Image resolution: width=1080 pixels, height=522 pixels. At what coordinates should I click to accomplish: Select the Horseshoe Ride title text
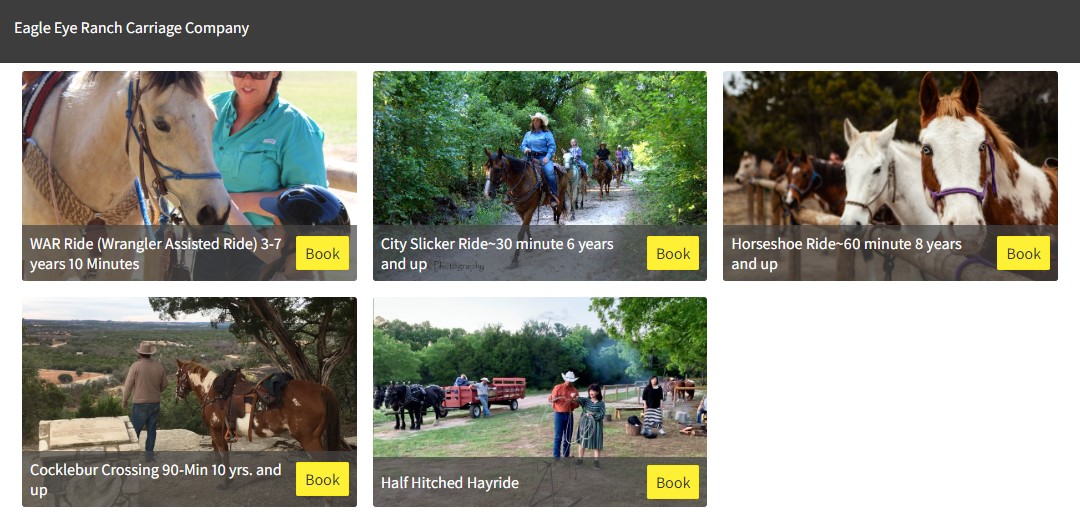pos(847,253)
